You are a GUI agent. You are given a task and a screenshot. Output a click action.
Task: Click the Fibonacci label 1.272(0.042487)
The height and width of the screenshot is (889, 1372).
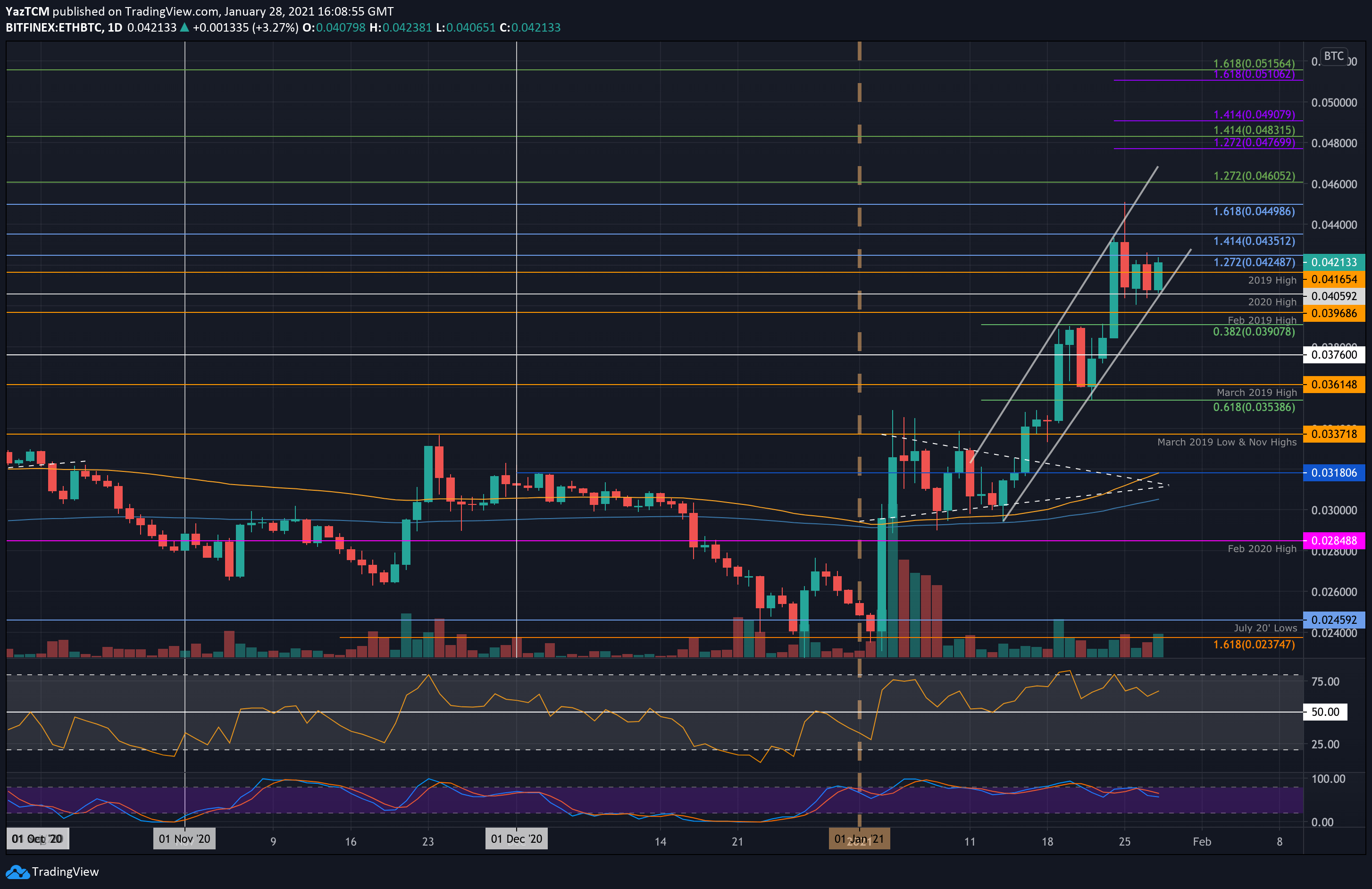tap(1254, 262)
